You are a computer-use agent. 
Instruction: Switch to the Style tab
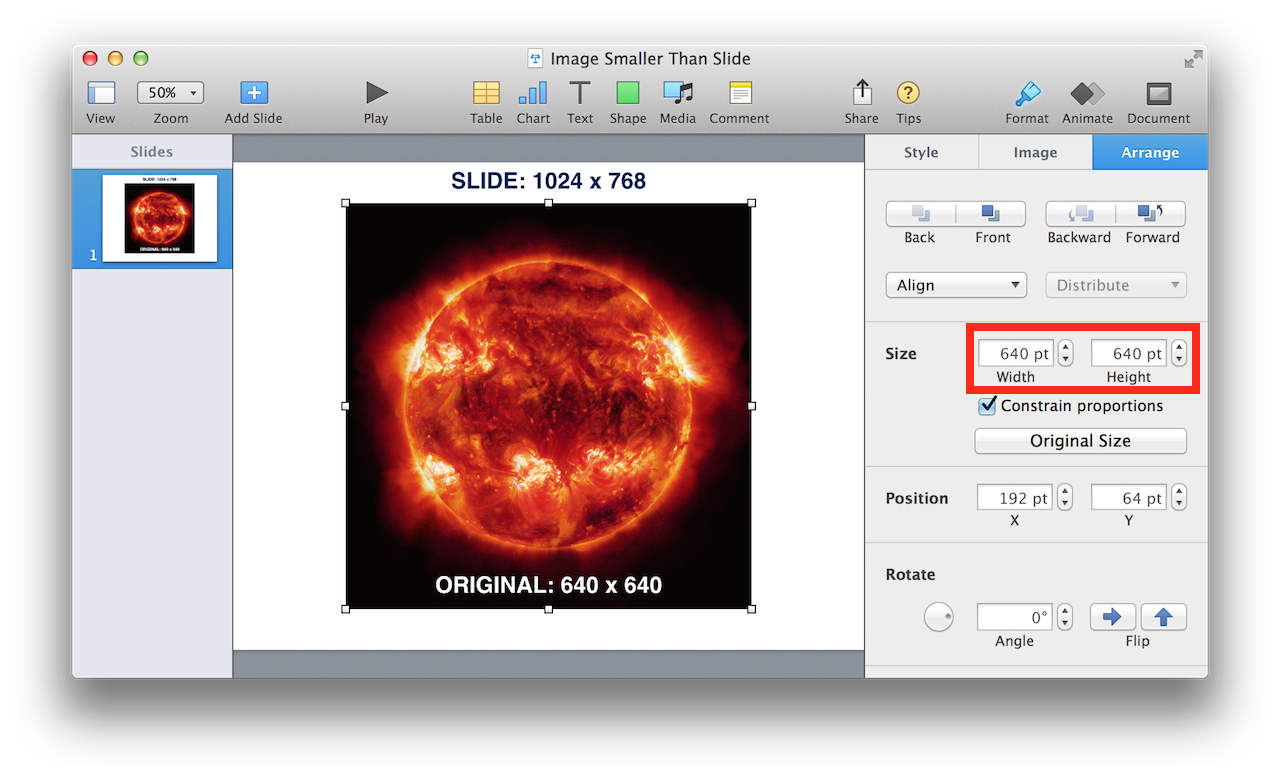coord(921,152)
